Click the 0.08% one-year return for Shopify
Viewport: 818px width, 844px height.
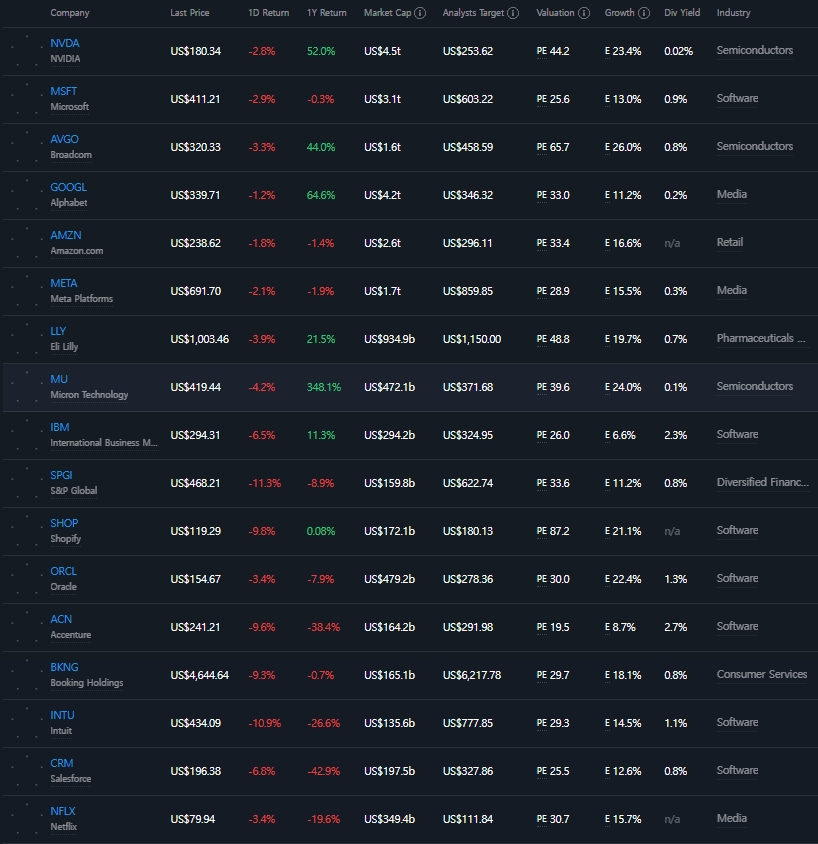tap(321, 531)
